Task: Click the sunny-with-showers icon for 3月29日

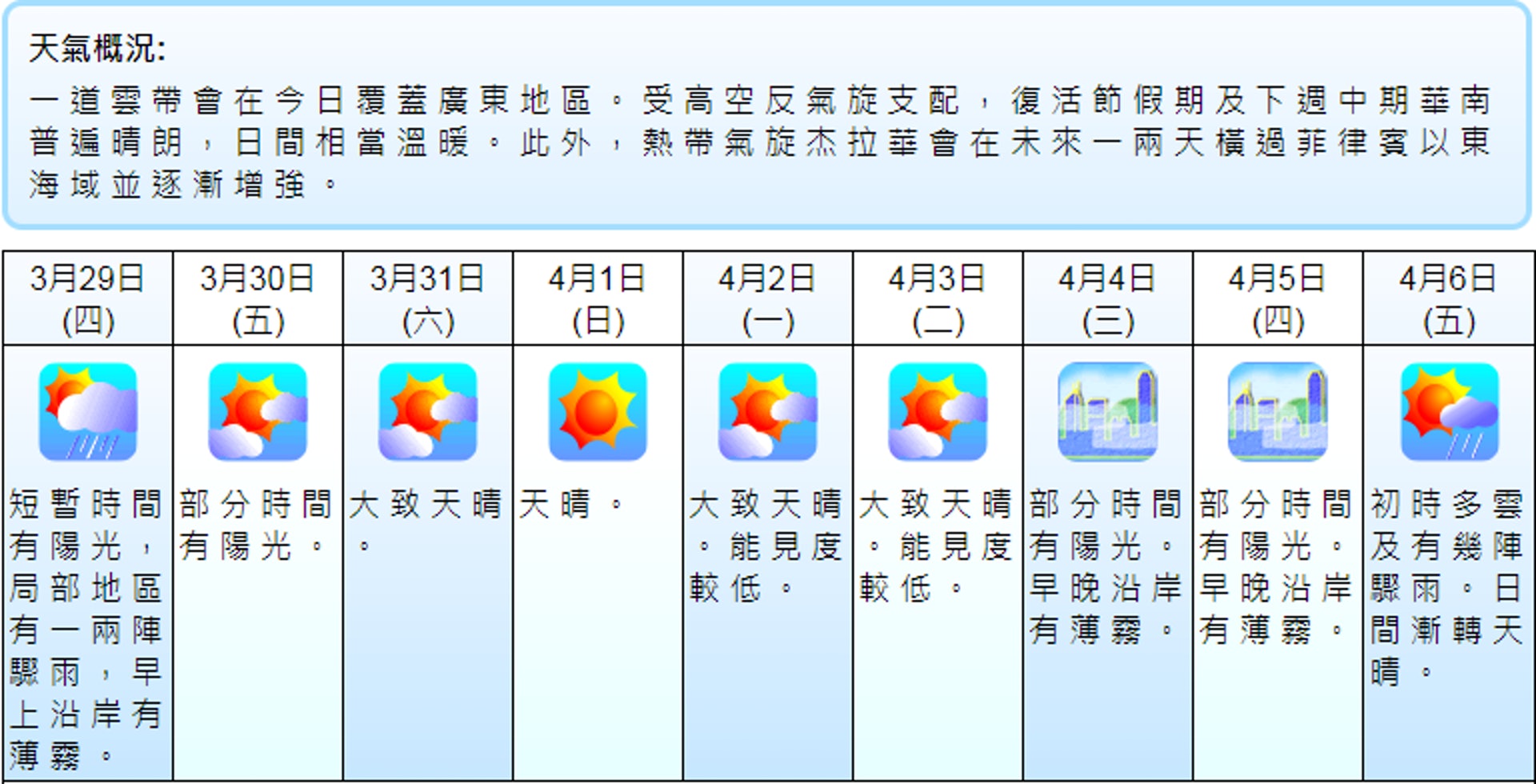Action: [88, 412]
